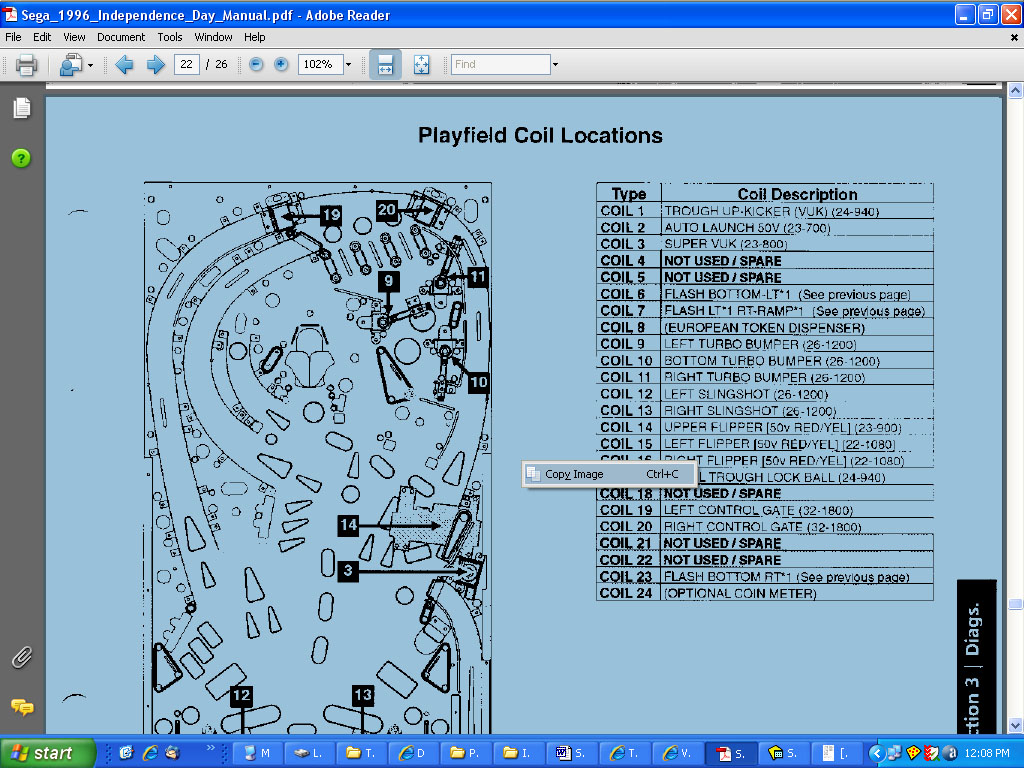The image size is (1024, 768).
Task: Click the current page number field
Action: coord(186,64)
